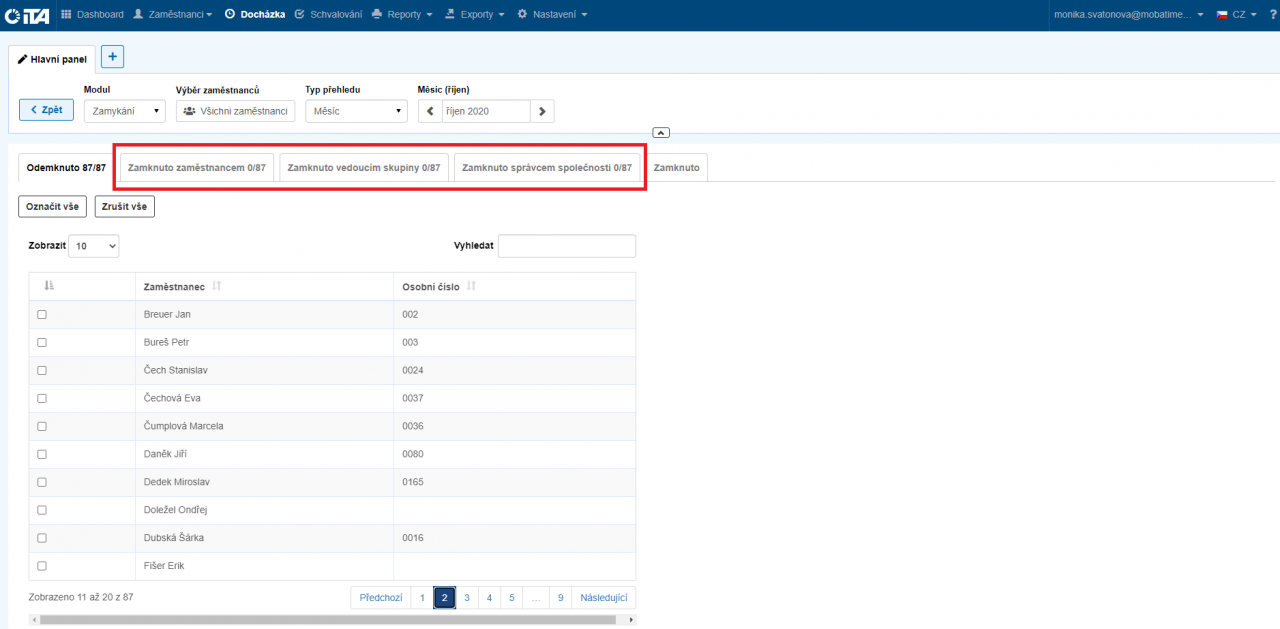The height and width of the screenshot is (629, 1280).
Task: Click the help question mark icon
Action: click(x=1272, y=15)
